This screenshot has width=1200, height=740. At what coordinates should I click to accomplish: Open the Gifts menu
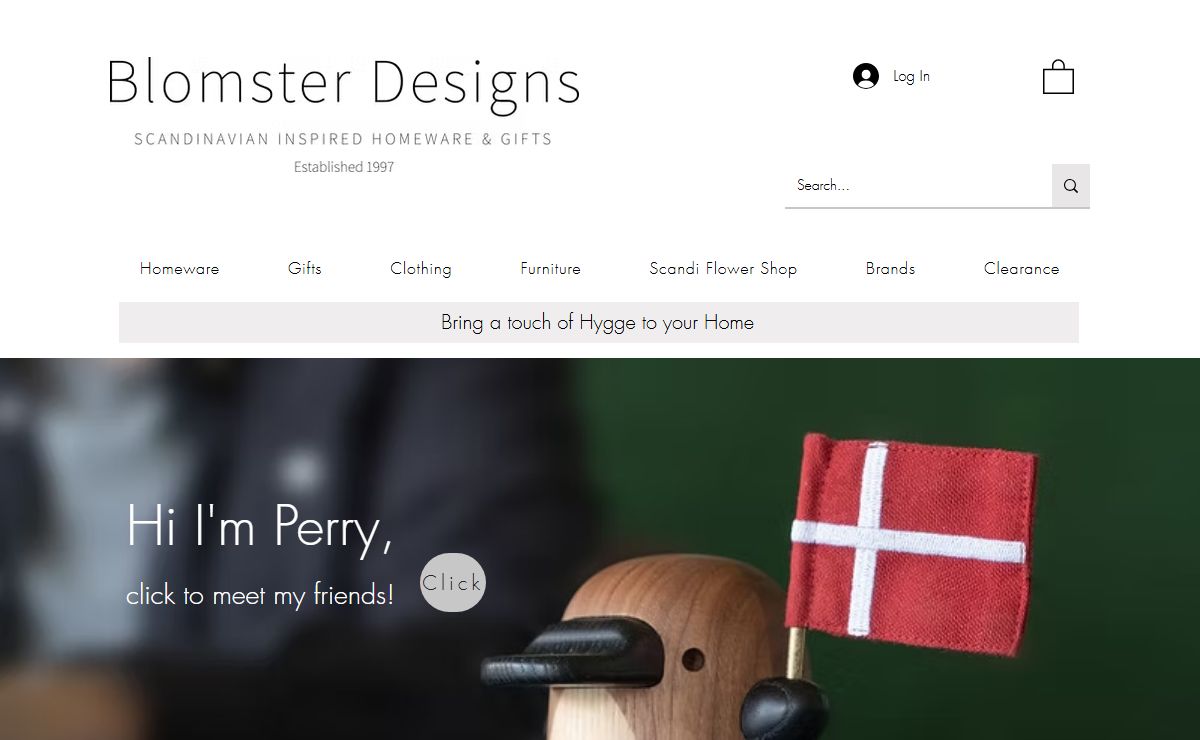click(305, 268)
